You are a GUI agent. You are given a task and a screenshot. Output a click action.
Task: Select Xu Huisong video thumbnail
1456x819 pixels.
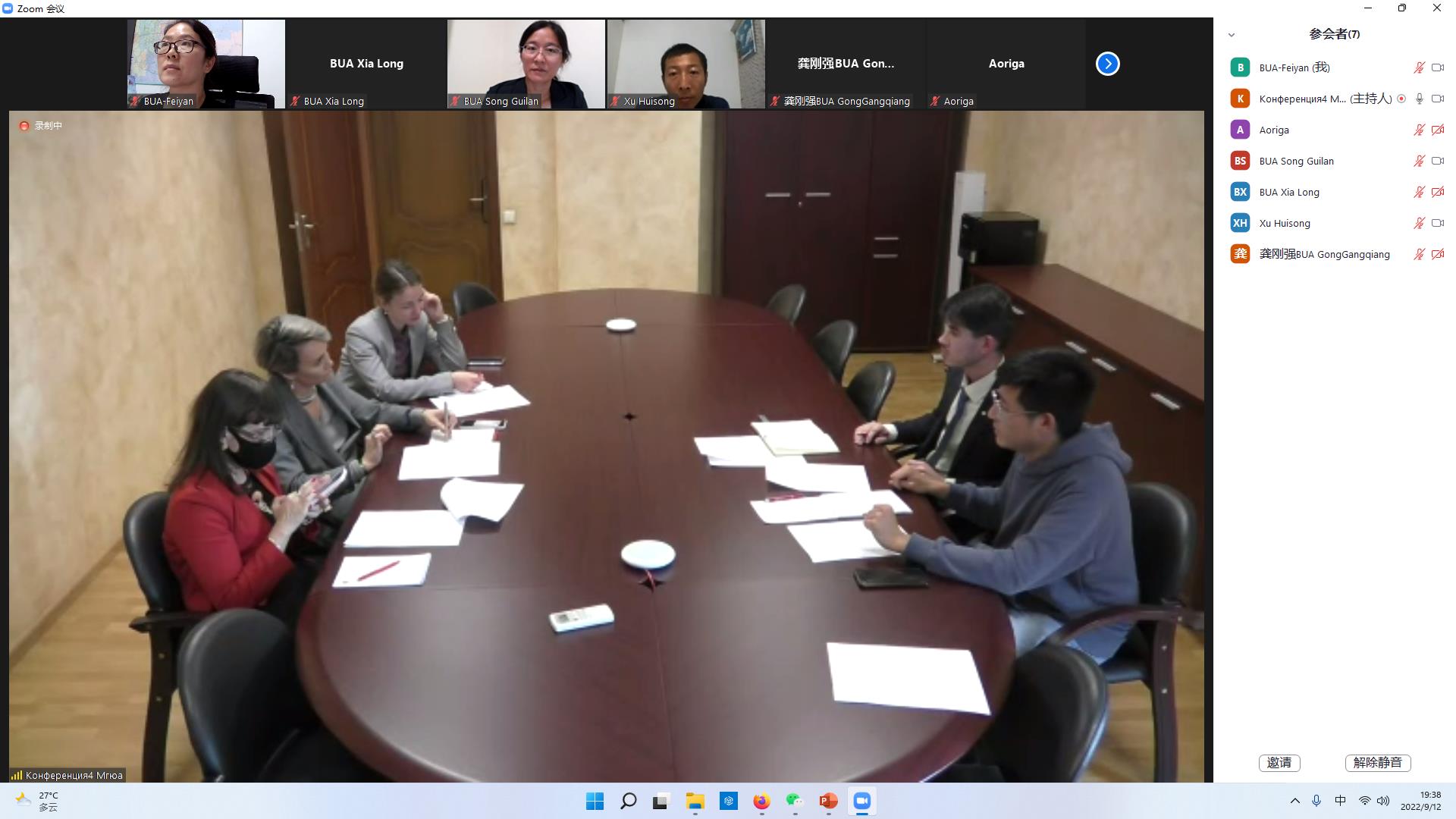[686, 64]
